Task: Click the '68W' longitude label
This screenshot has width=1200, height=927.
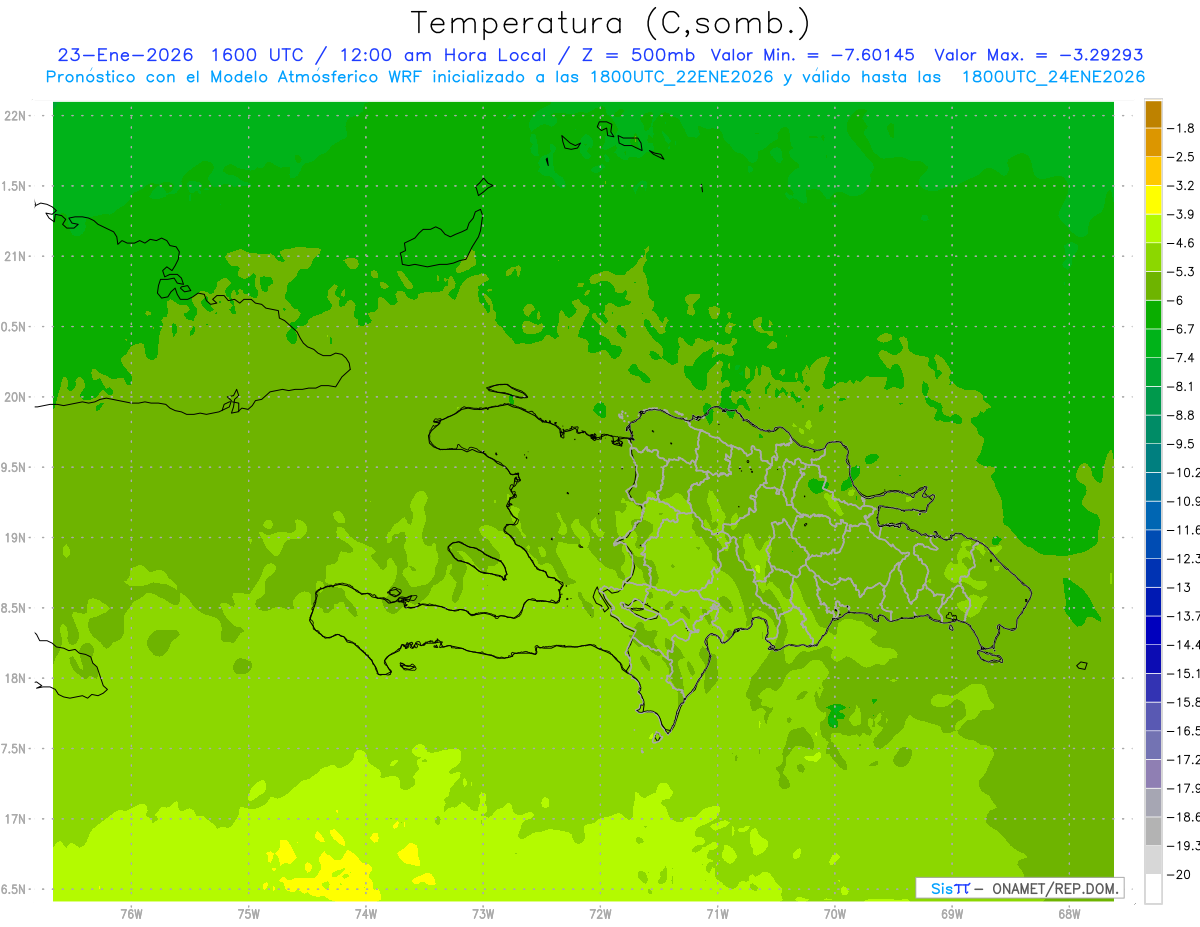Action: pyautogui.click(x=1069, y=913)
